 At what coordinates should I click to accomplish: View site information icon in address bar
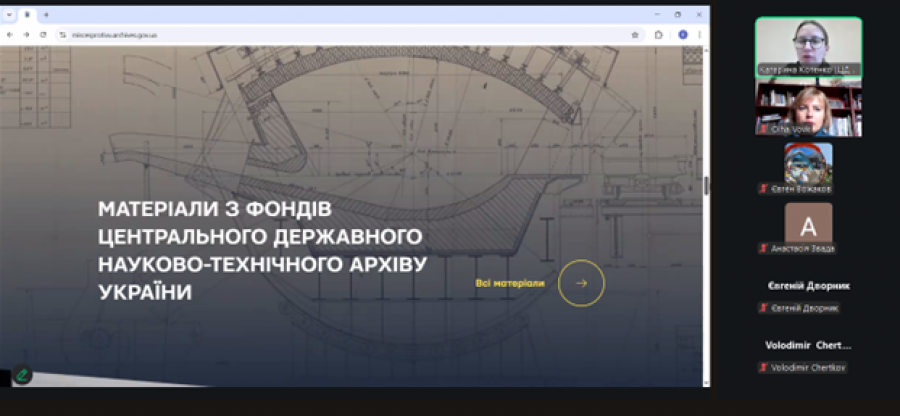coord(62,34)
